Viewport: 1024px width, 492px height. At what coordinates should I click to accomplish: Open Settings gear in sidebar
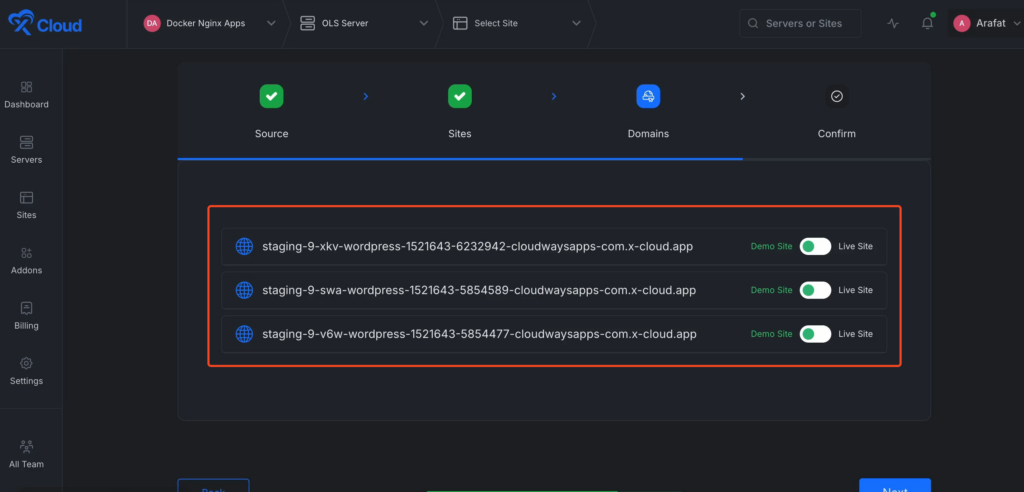(x=26, y=371)
